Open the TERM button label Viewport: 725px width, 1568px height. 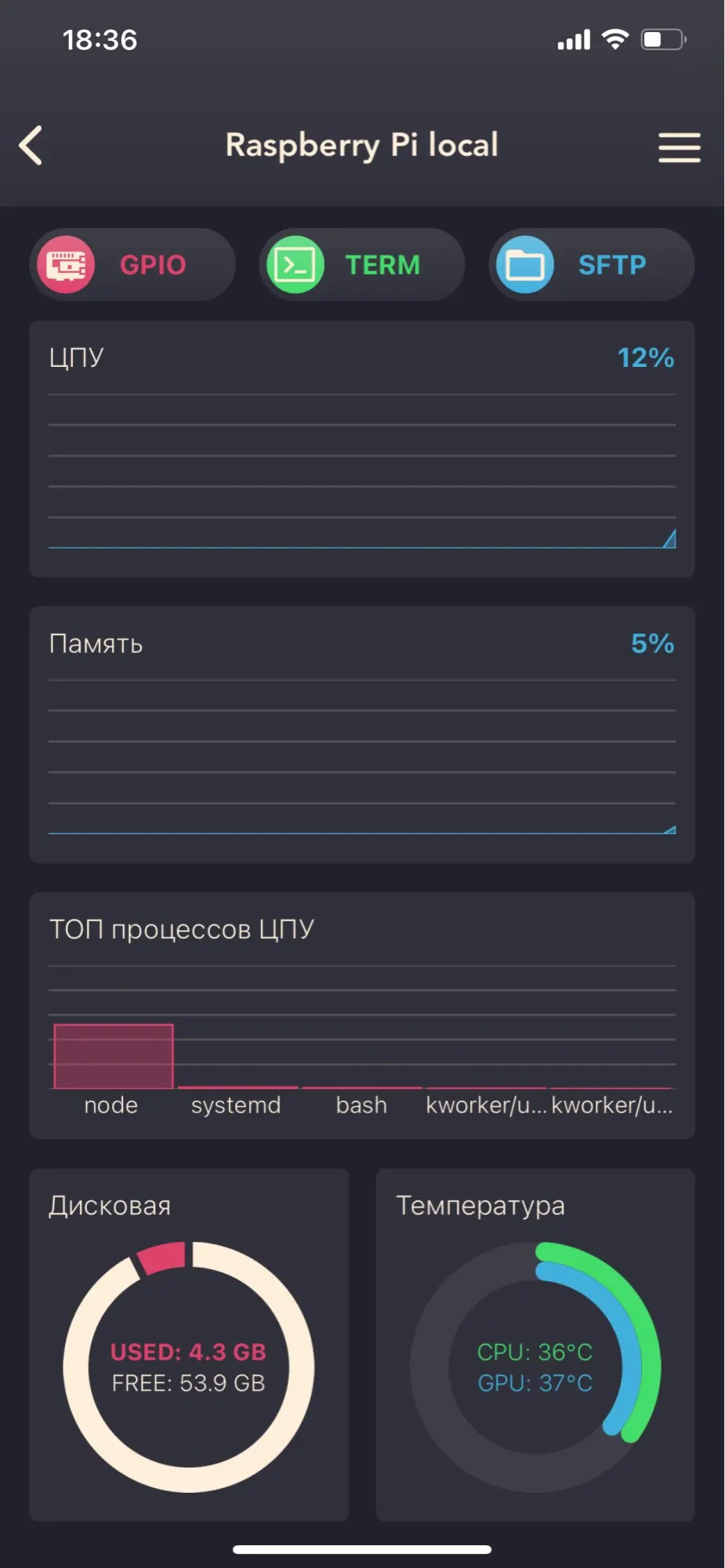coord(382,265)
